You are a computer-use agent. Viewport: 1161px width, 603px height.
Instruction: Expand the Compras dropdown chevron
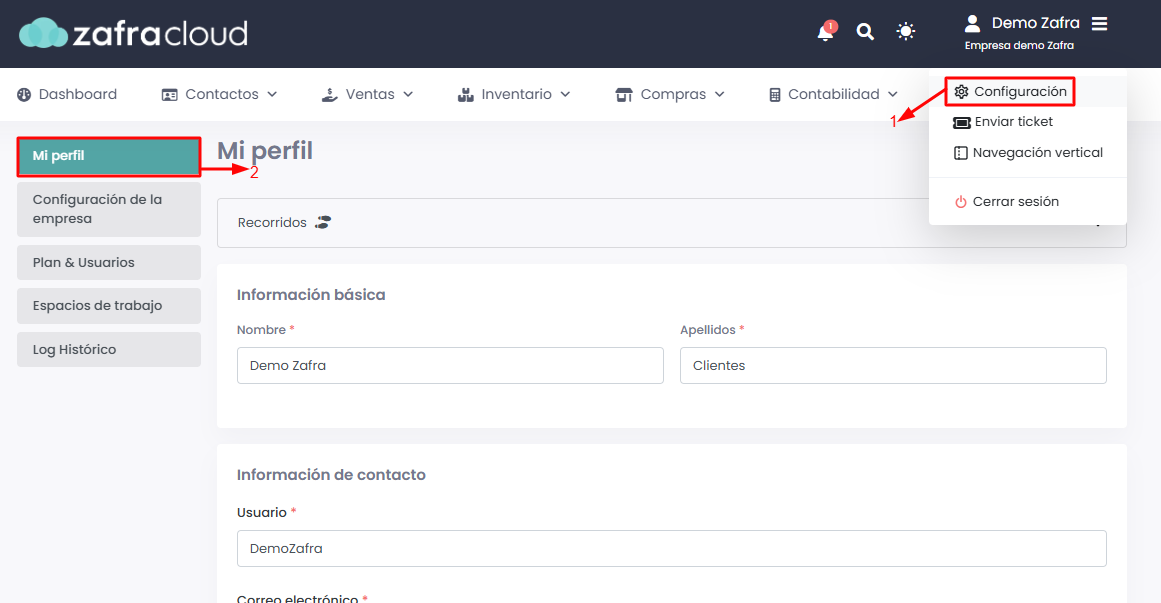pyautogui.click(x=720, y=95)
